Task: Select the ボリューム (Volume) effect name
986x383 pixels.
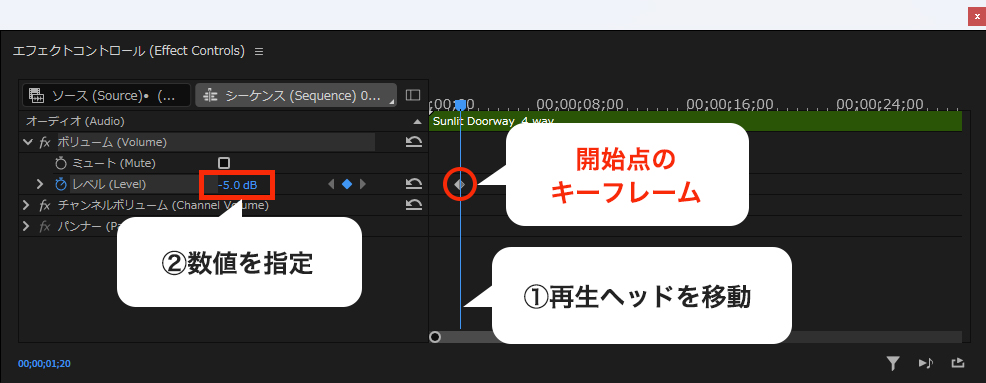Action: tap(113, 142)
